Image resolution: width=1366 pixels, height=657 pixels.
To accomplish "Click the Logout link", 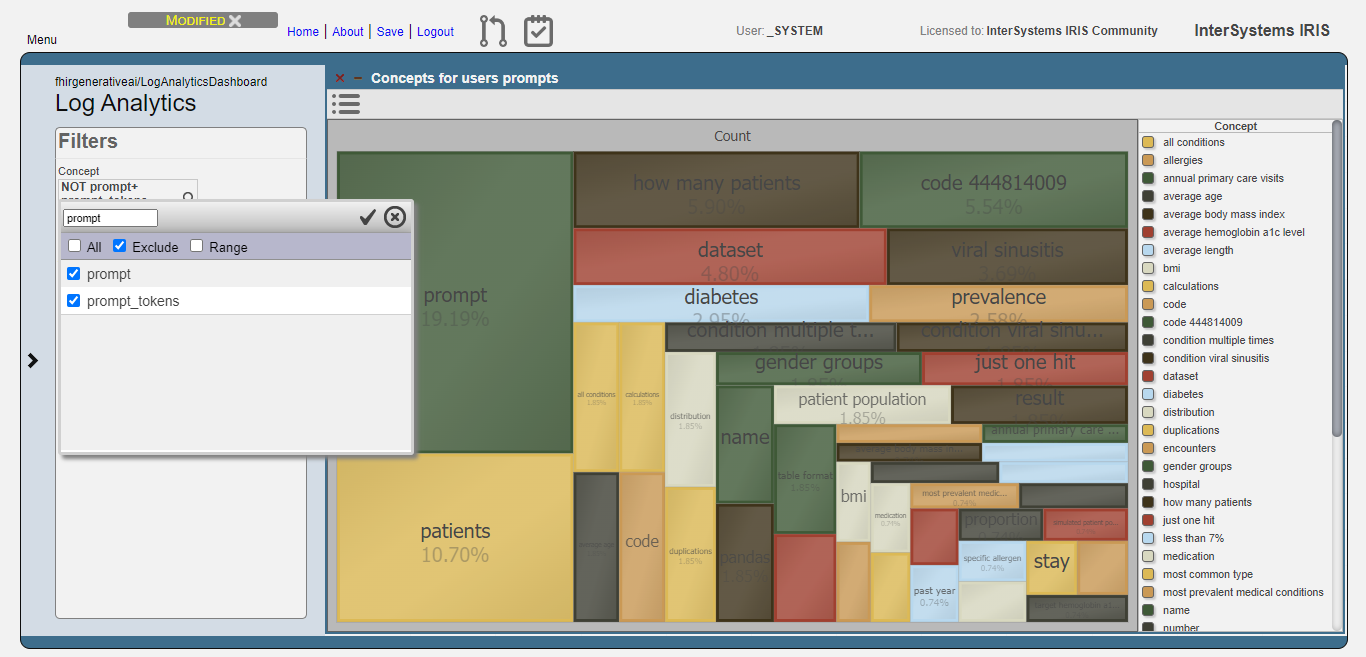I will pyautogui.click(x=435, y=32).
